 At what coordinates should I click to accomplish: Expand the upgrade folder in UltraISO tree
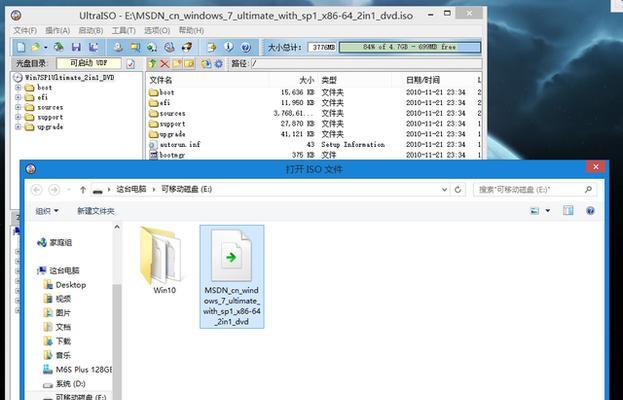(18, 127)
